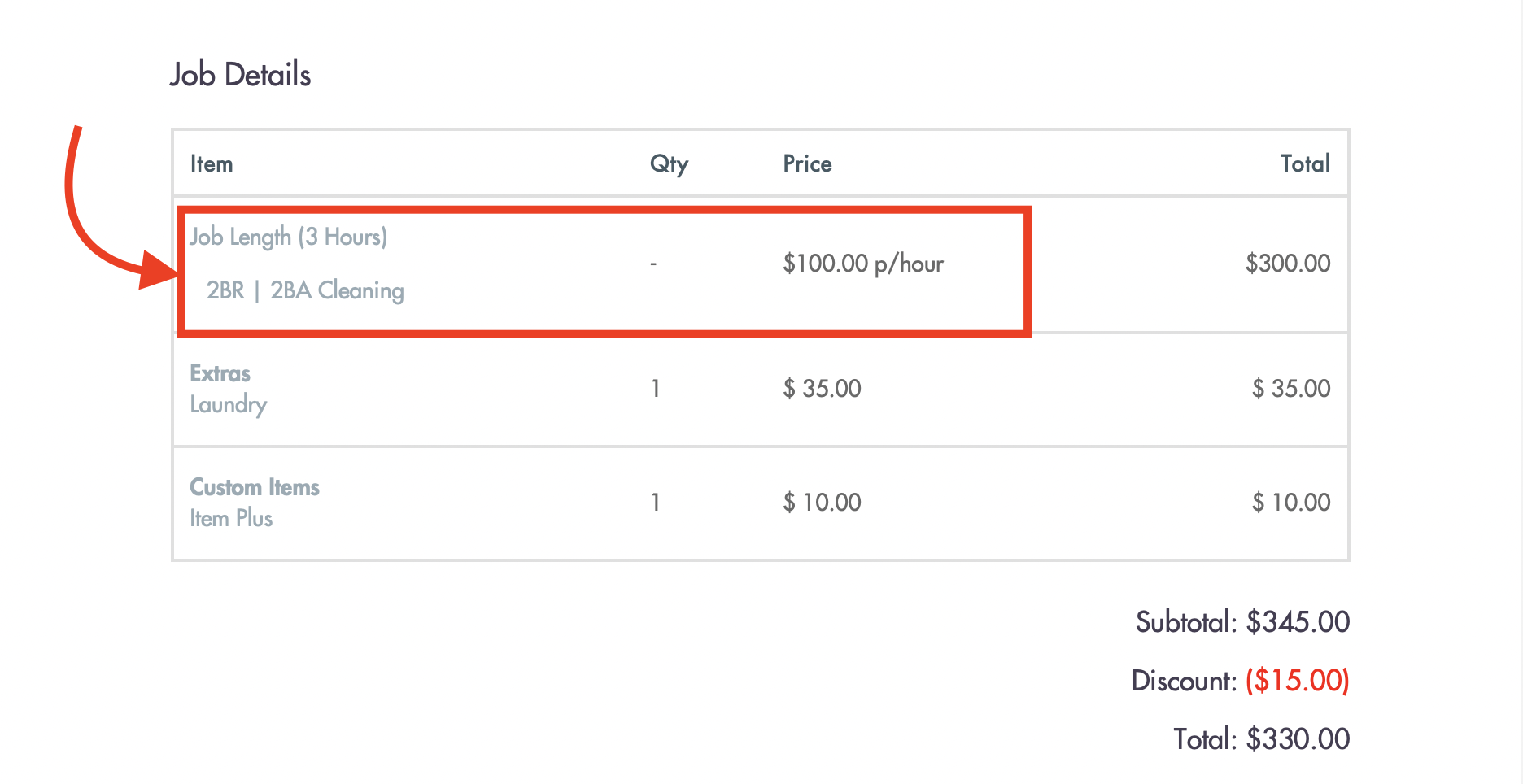
Task: Click the Total column header
Action: (x=1305, y=163)
